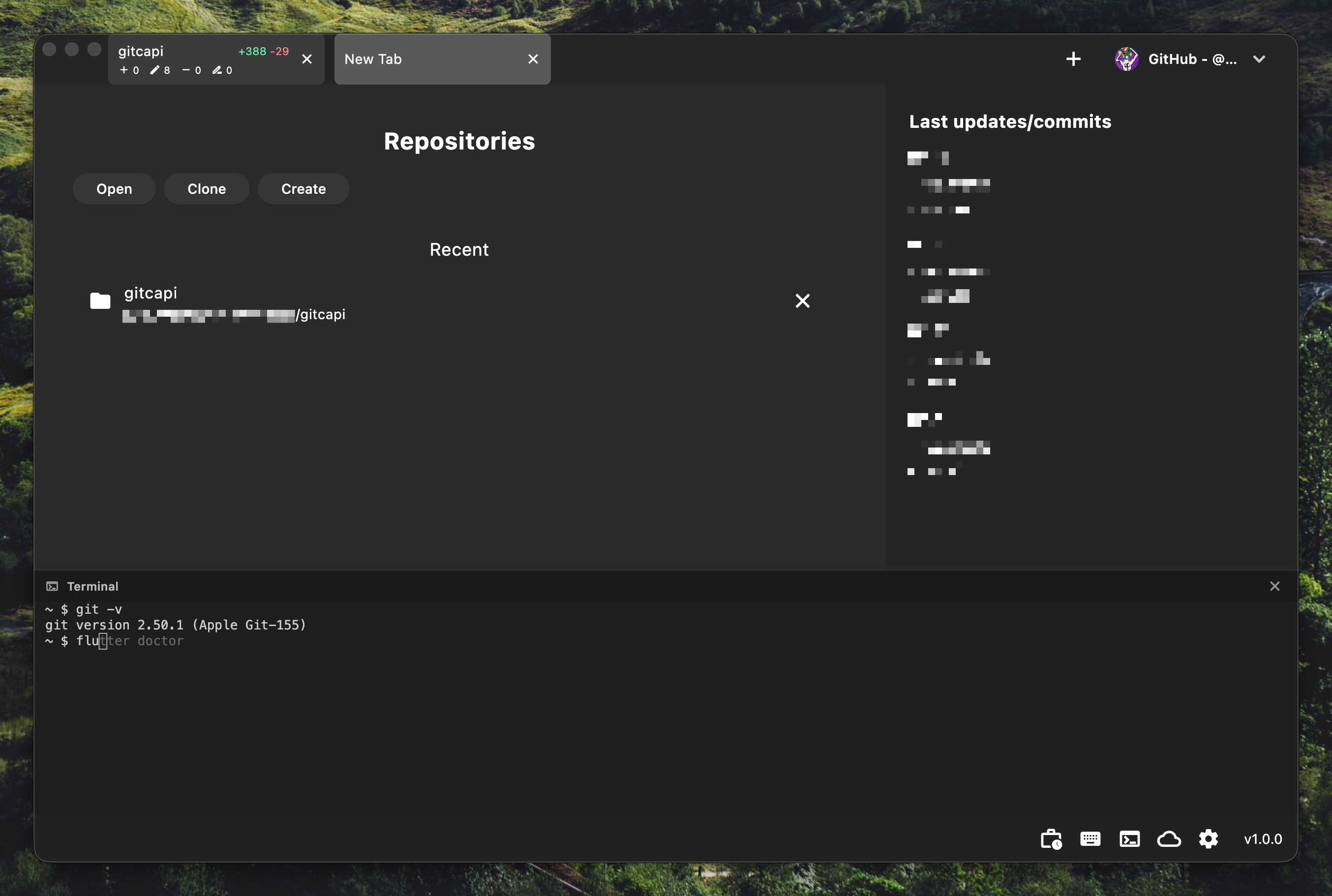The height and width of the screenshot is (896, 1332).
Task: Remove gitcapi from the Recent list
Action: point(802,300)
